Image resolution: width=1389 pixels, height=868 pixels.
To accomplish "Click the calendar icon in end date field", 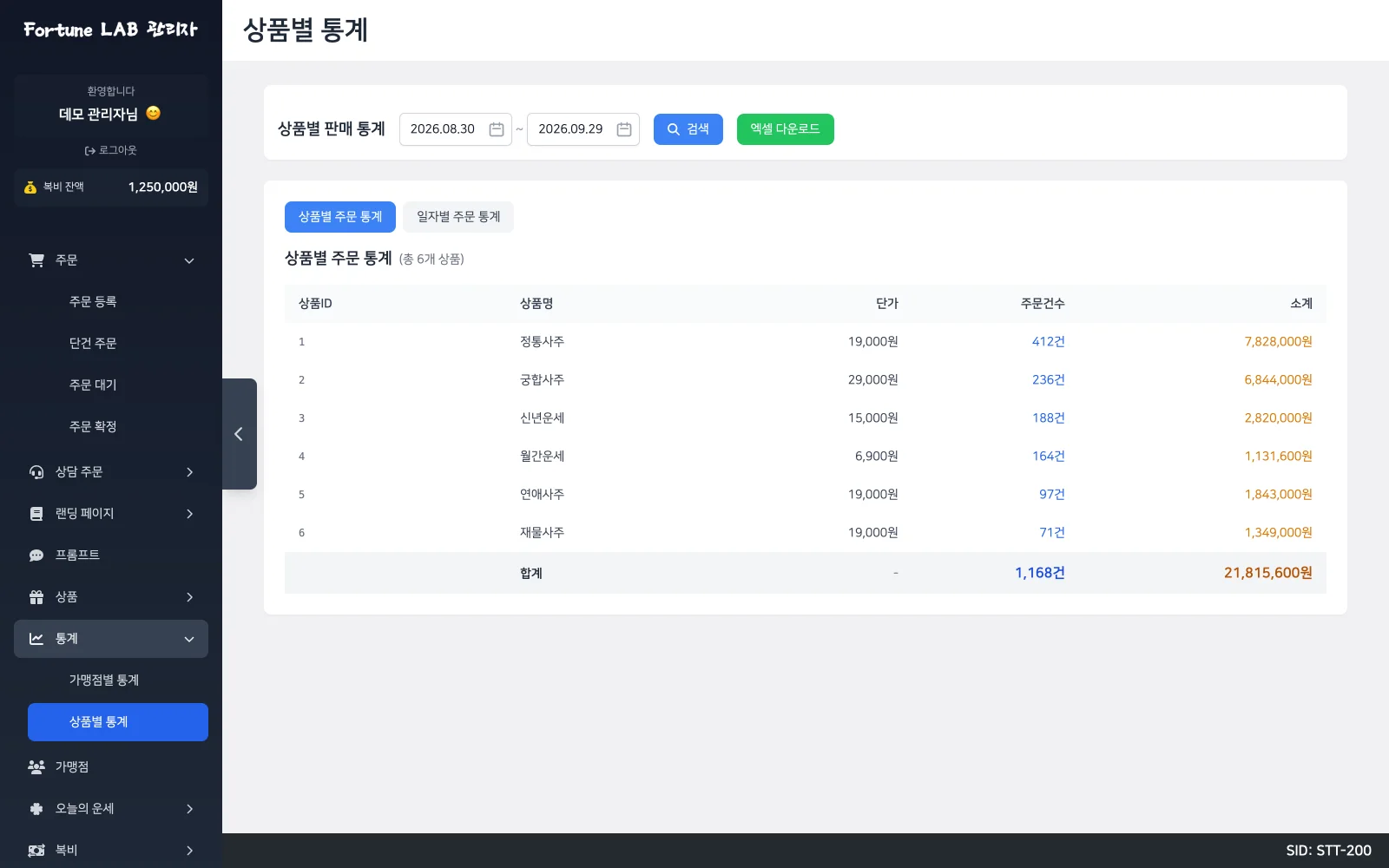I will coord(624,129).
